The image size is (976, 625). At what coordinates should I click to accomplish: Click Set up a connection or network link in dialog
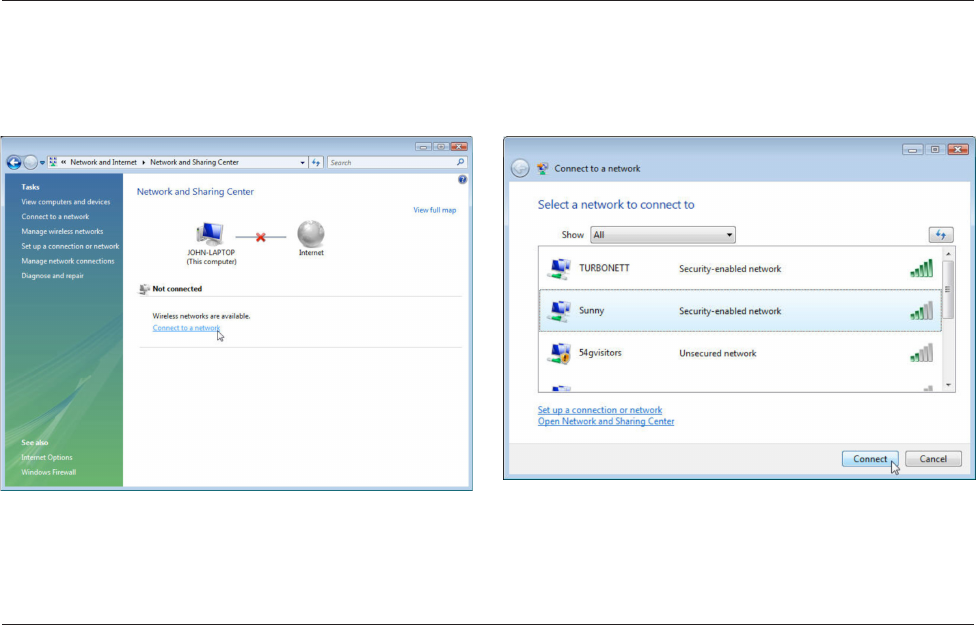click(600, 410)
